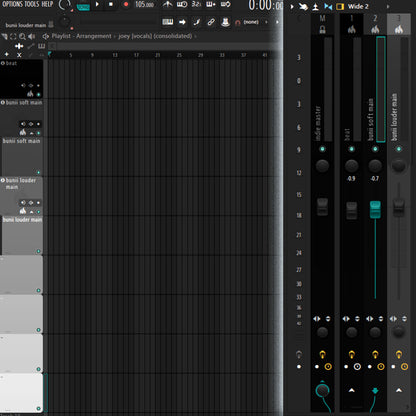Click the volume fader on insert 3

pyautogui.click(x=399, y=207)
